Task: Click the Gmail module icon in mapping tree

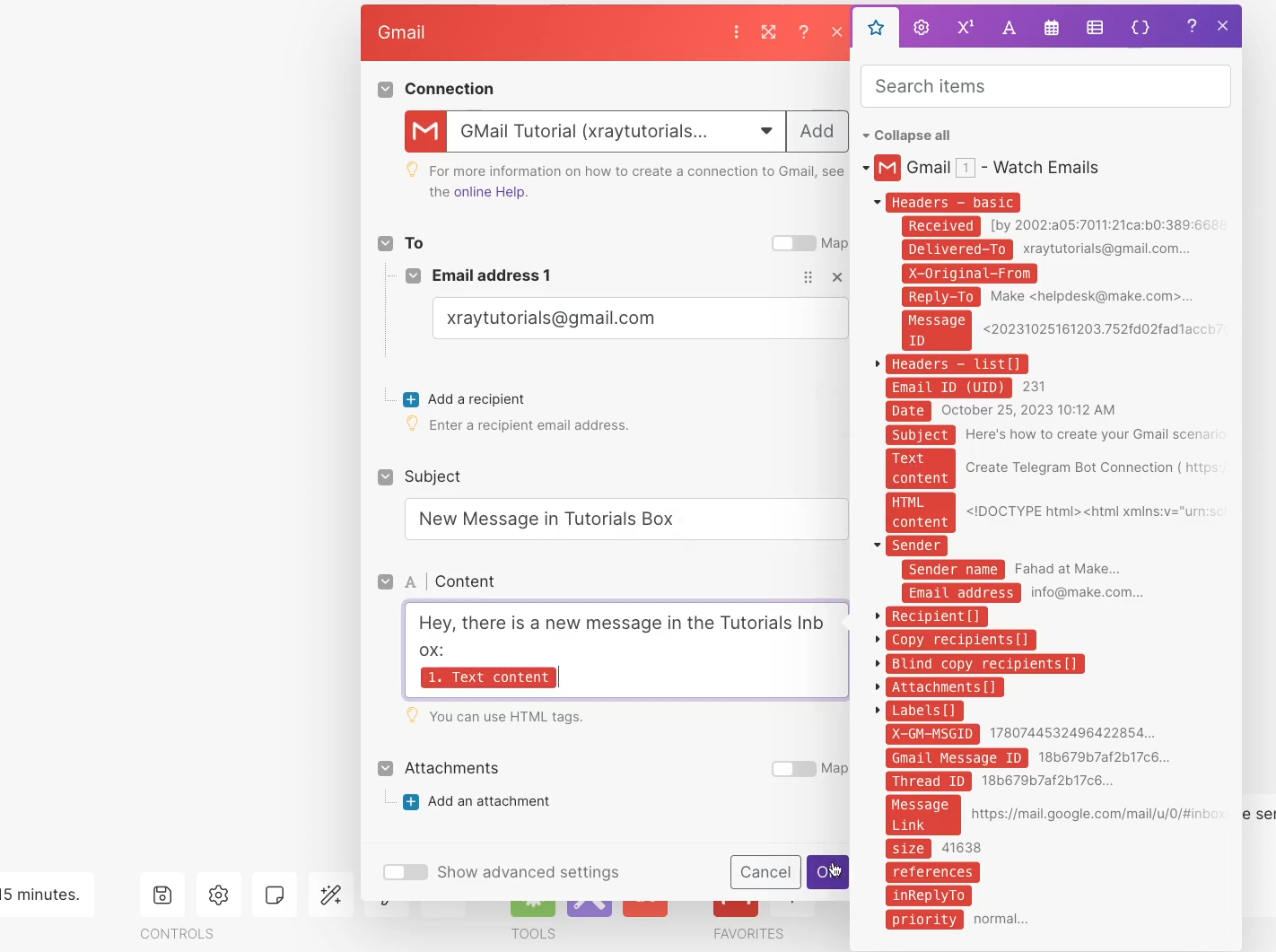Action: click(887, 168)
